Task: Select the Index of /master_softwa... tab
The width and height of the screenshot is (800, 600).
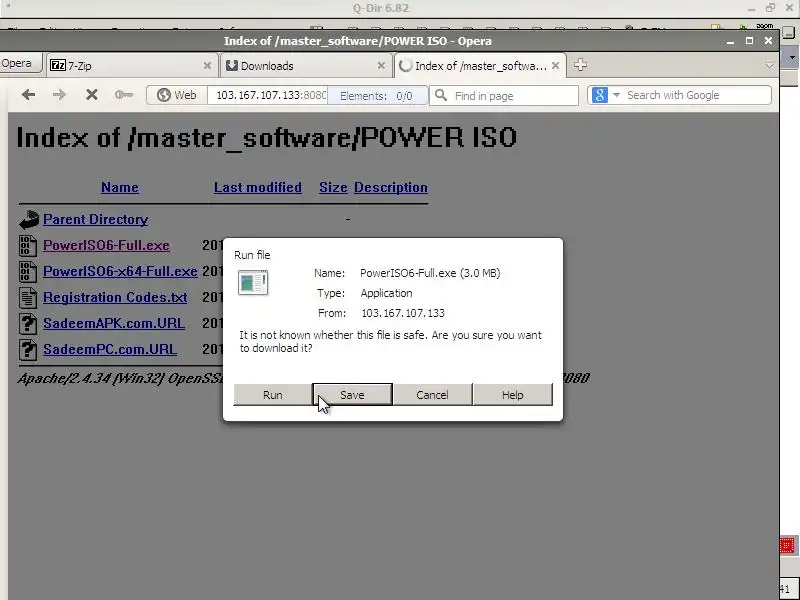Action: (480, 66)
